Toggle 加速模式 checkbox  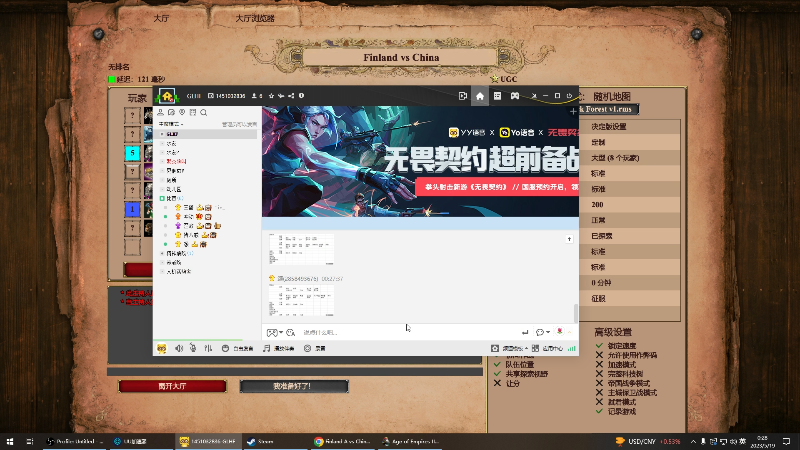(x=599, y=364)
